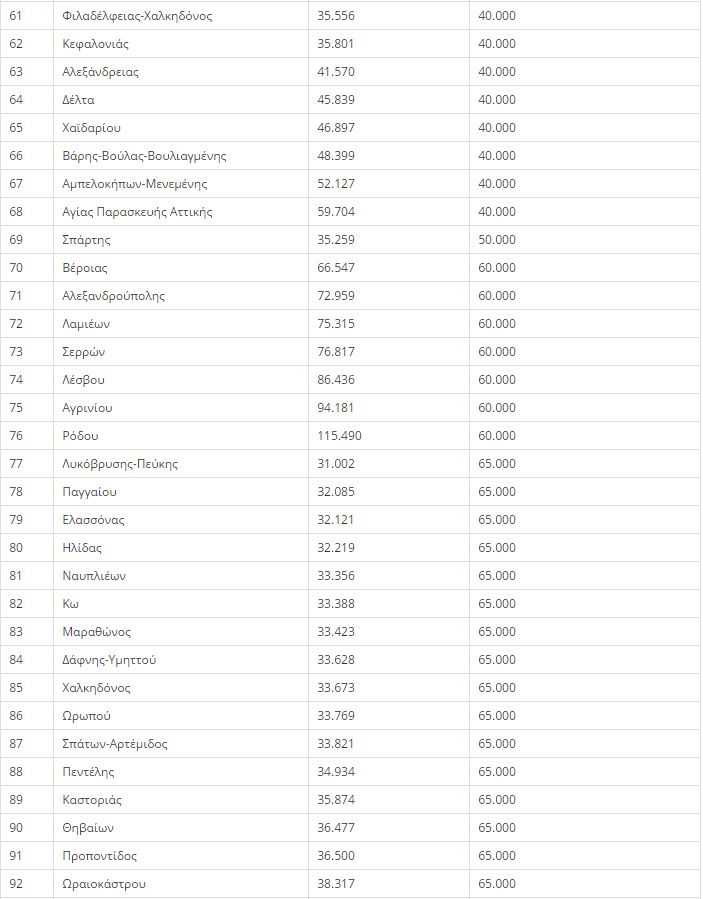
Task: Click the Λυκόβρυσης-Πεύκης cell
Action: 181,464
